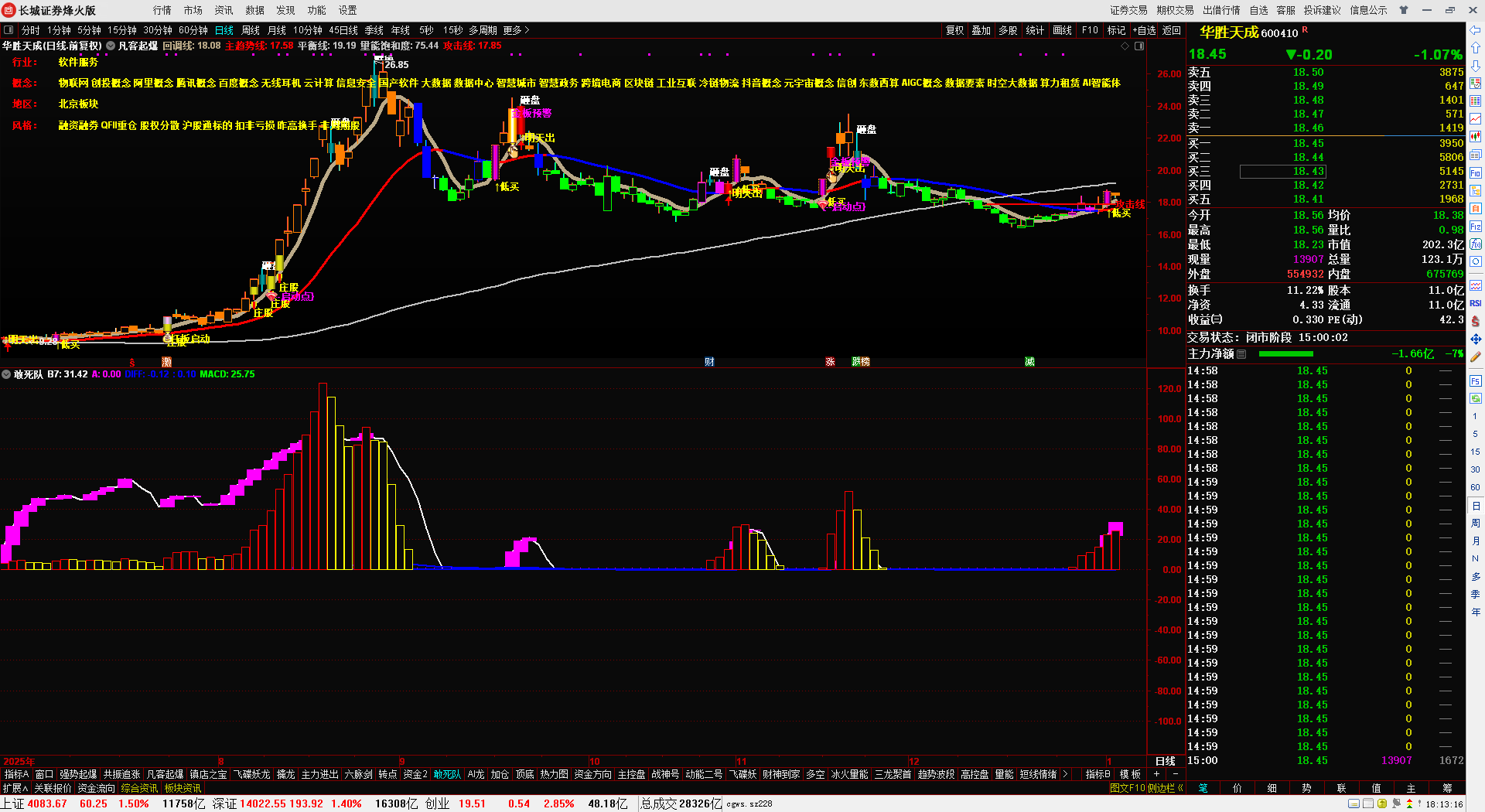Click the 证券交易 trading button

click(1129, 10)
